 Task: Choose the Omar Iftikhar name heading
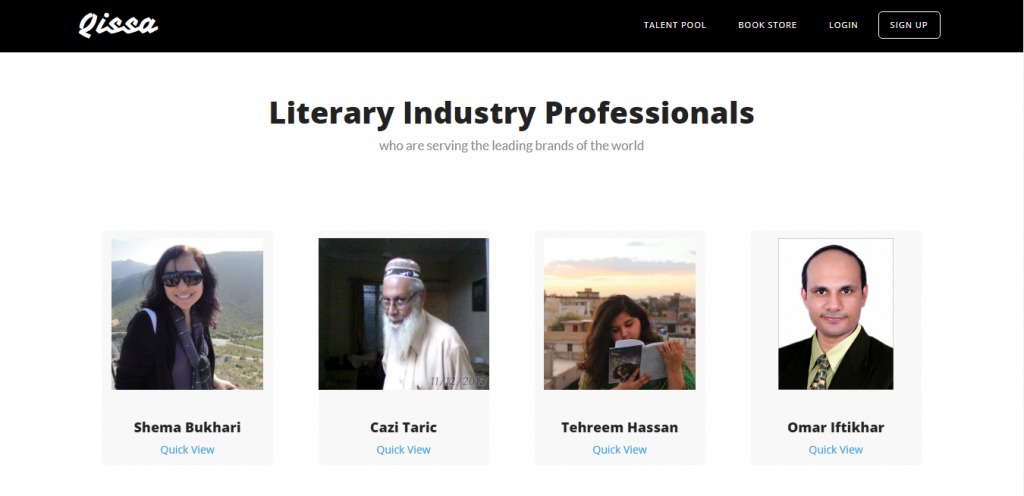835,427
